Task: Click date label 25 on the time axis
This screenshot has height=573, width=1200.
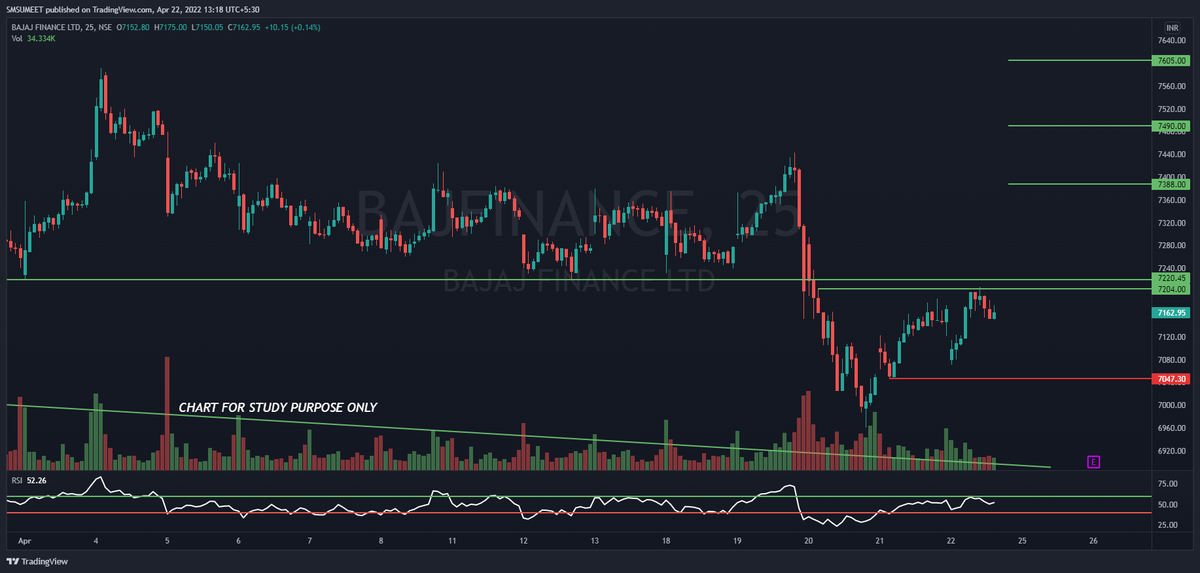Action: pos(1023,540)
